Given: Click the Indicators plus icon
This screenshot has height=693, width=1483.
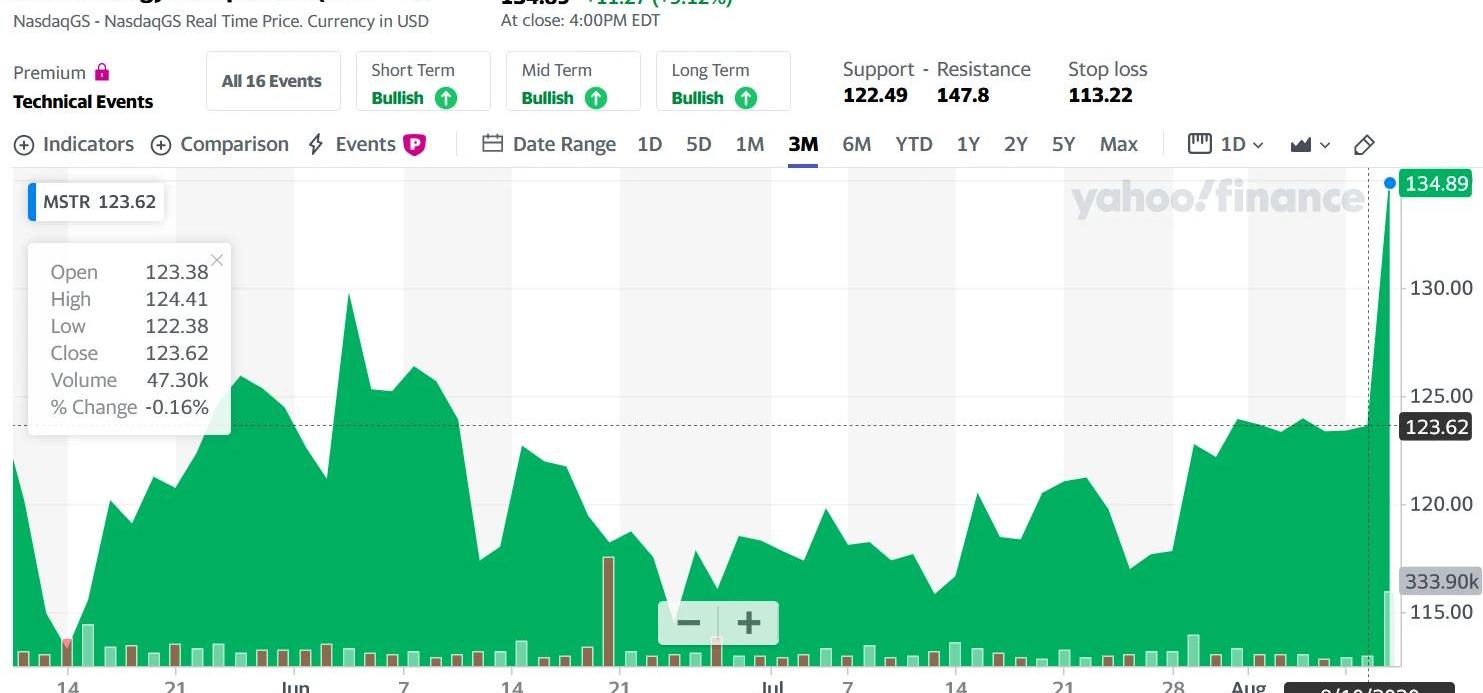Looking at the screenshot, I should tap(24, 145).
